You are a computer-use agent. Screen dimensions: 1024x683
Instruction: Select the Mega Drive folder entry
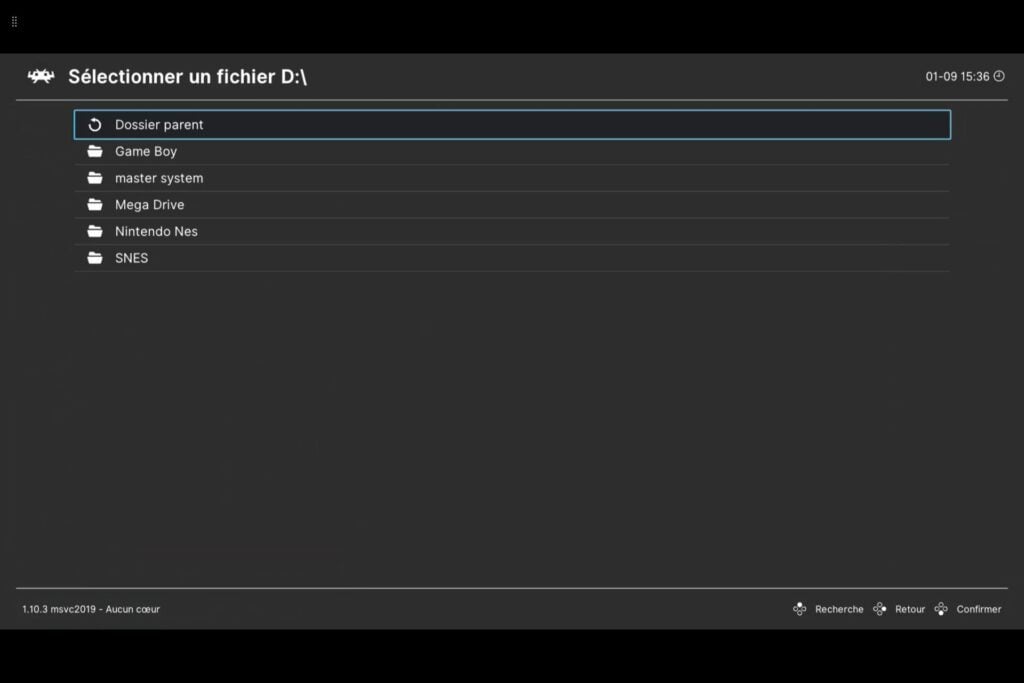point(512,205)
